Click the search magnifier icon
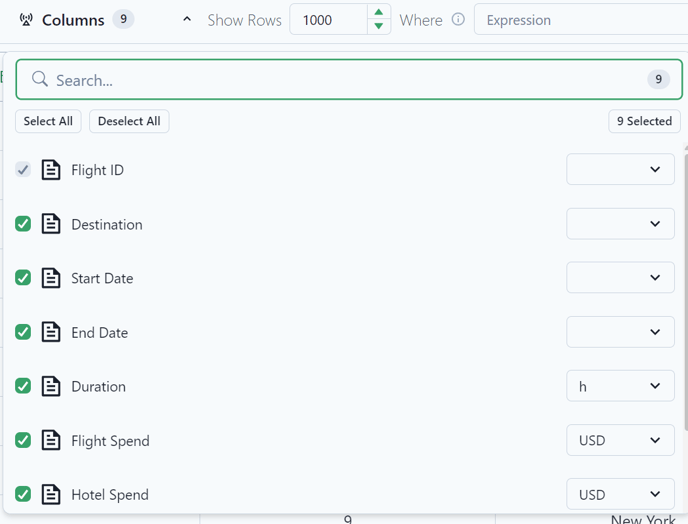This screenshot has height=524, width=688. (40, 79)
